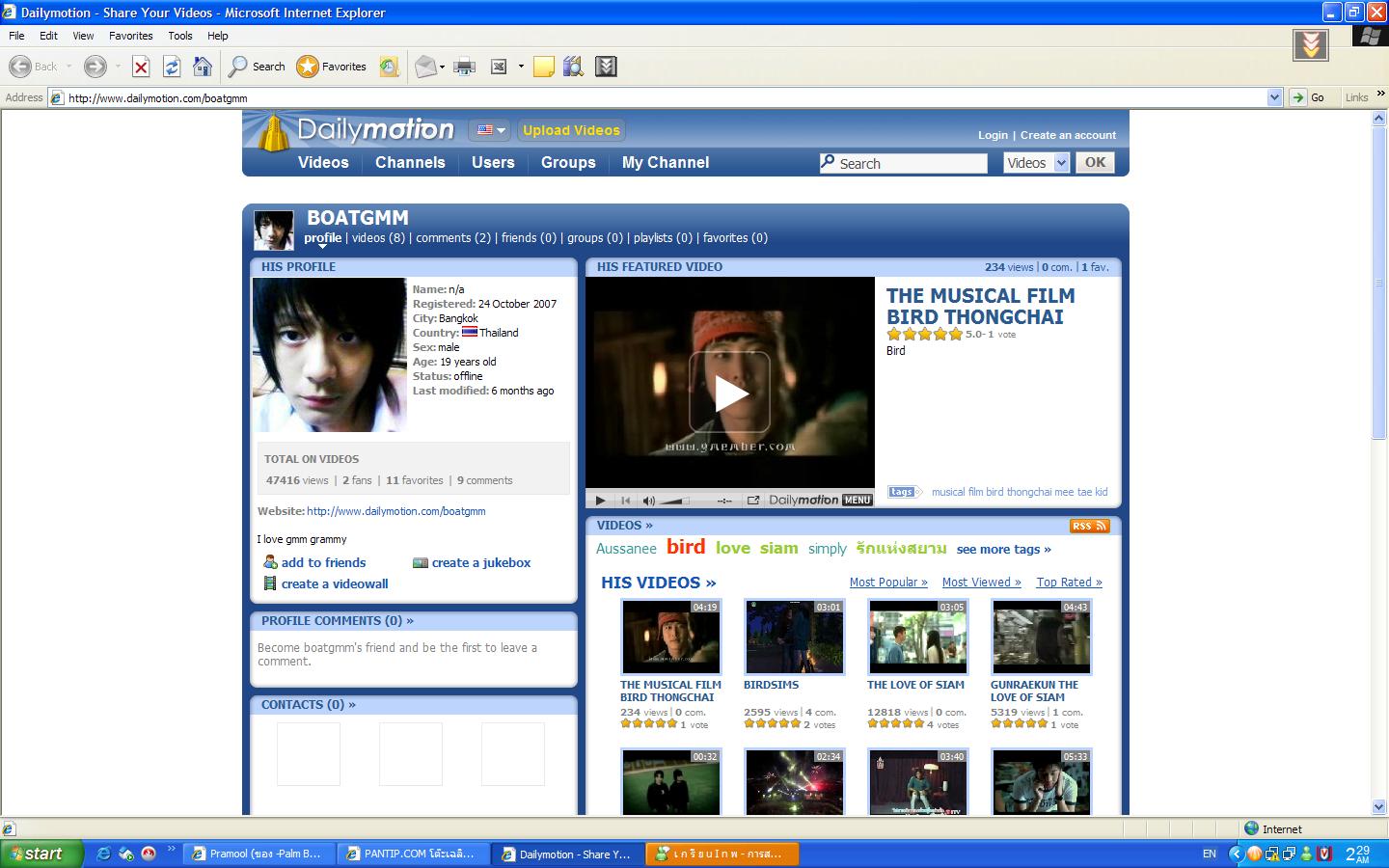Image resolution: width=1389 pixels, height=868 pixels.
Task: Click the Login link
Action: 993,135
